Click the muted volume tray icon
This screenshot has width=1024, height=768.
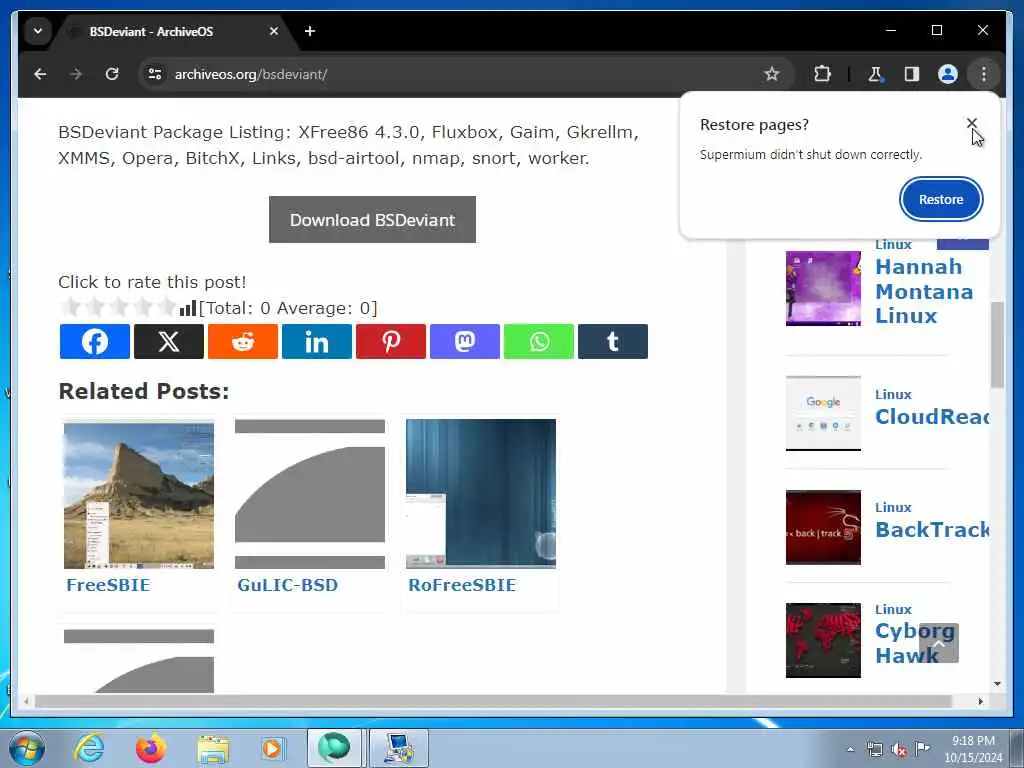899,750
